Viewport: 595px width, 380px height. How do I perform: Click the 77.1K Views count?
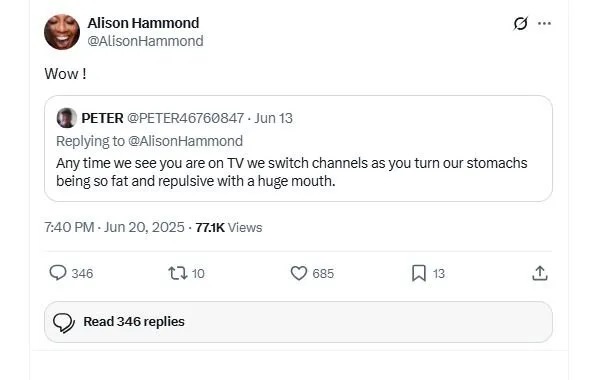point(229,227)
